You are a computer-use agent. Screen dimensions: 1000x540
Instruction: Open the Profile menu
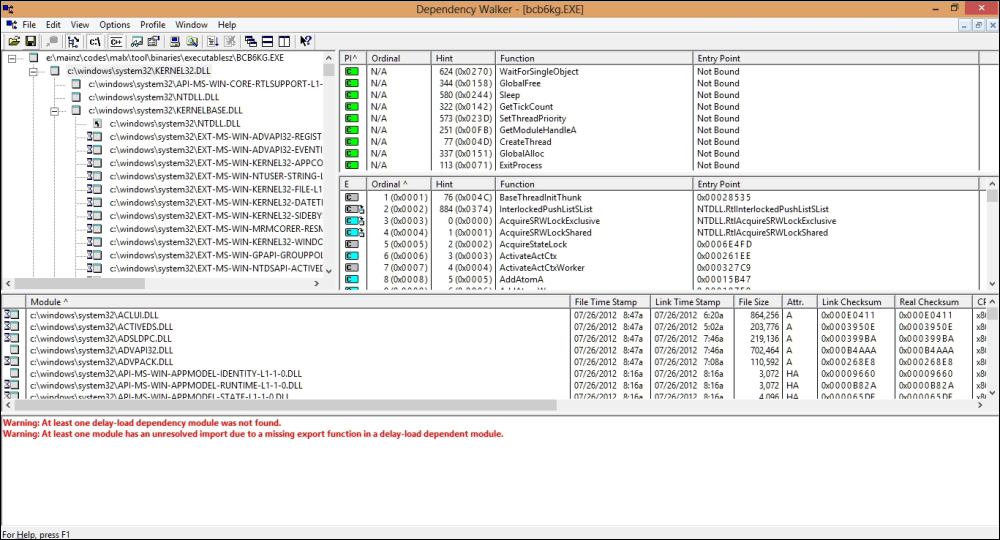[152, 24]
